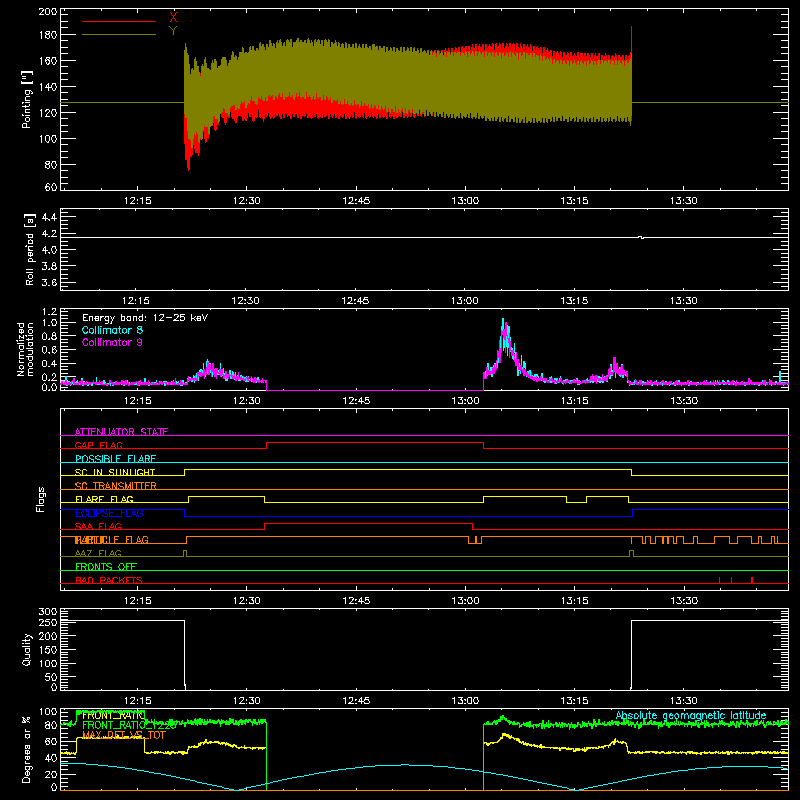Click the 'Roll period [s]' axis title

pyautogui.click(x=30, y=249)
